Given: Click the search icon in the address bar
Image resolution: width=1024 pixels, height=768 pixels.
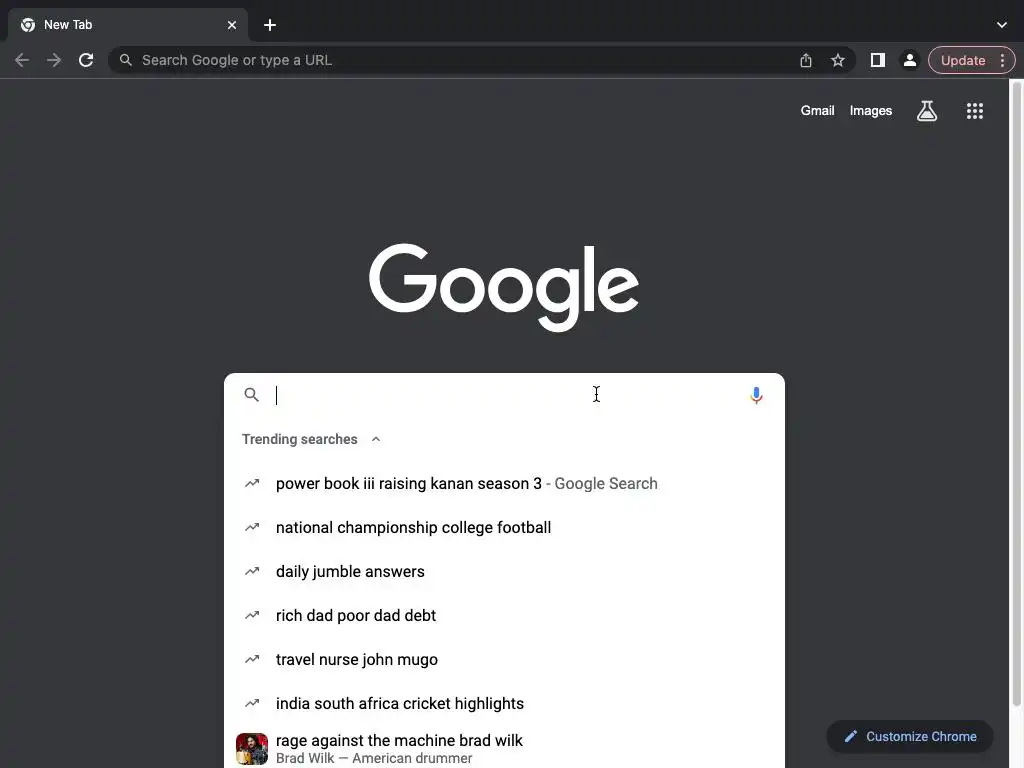Looking at the screenshot, I should 125,60.
